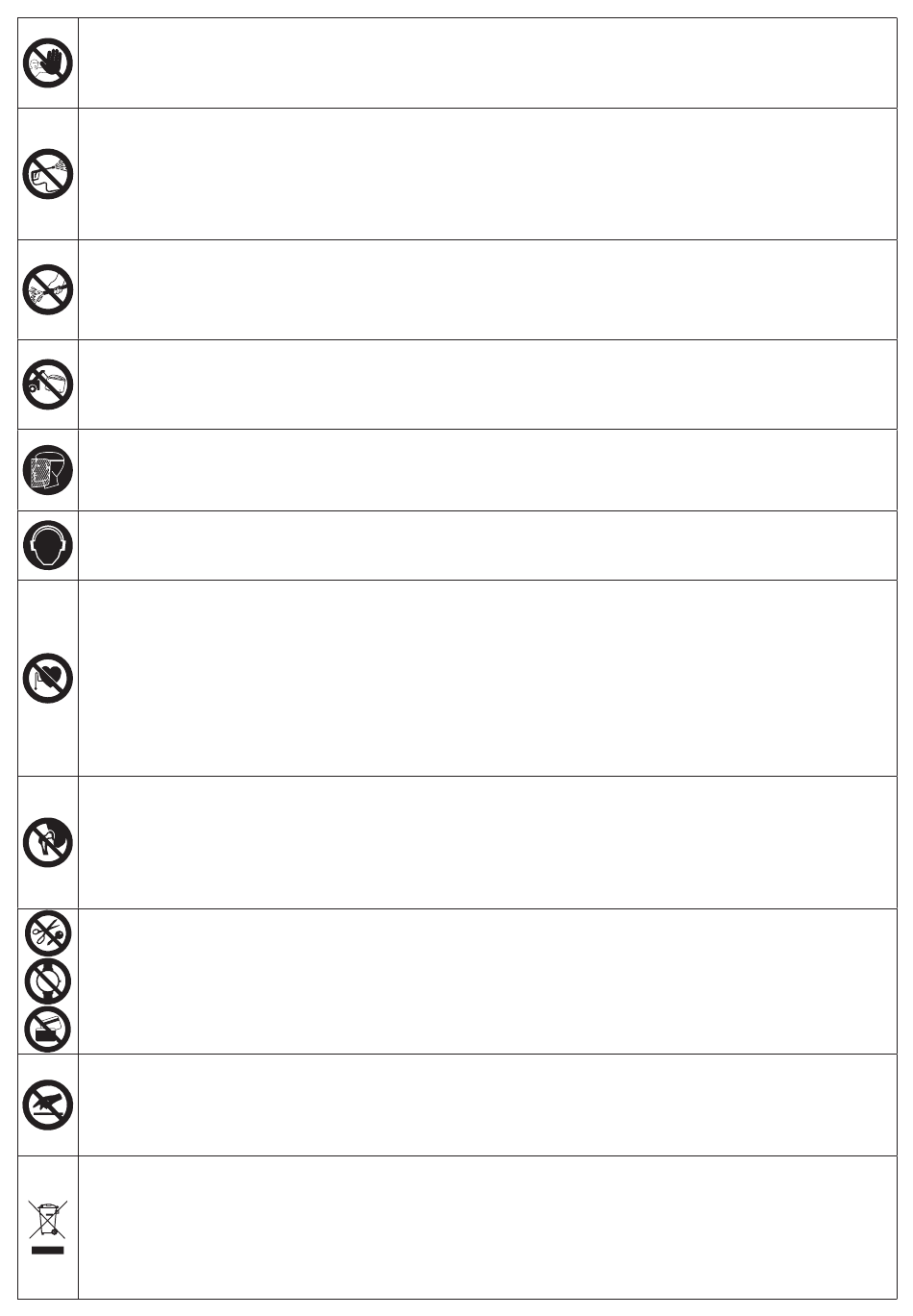The width and height of the screenshot is (913, 1316).
Task: Click the empty cell beside ear protection symbol
Action: point(487,546)
